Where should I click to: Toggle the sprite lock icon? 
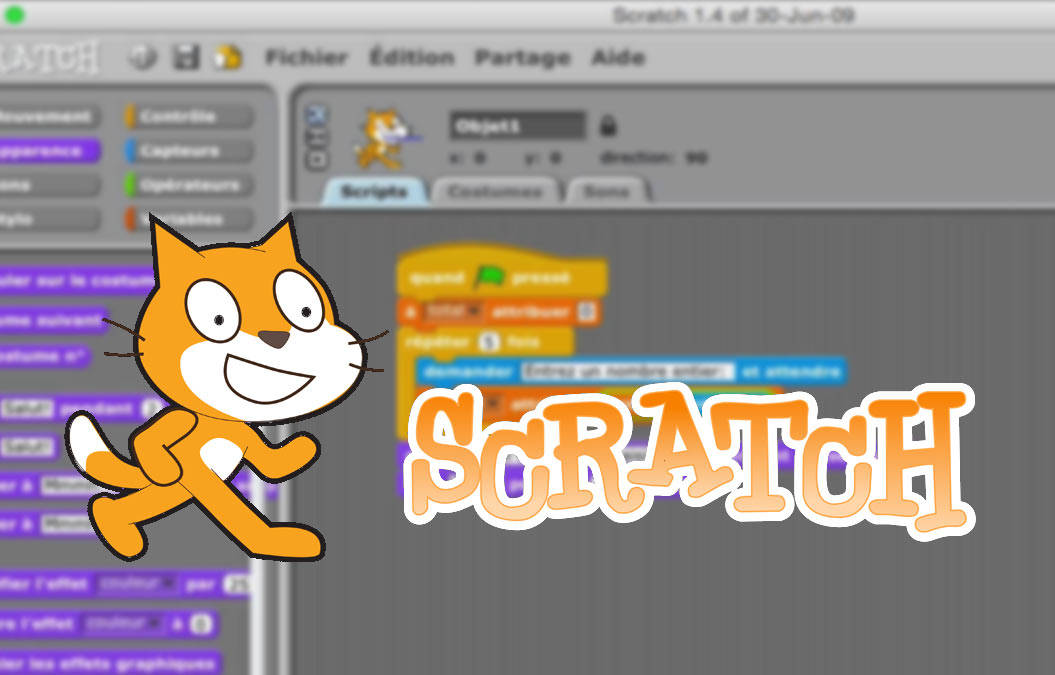(608, 125)
